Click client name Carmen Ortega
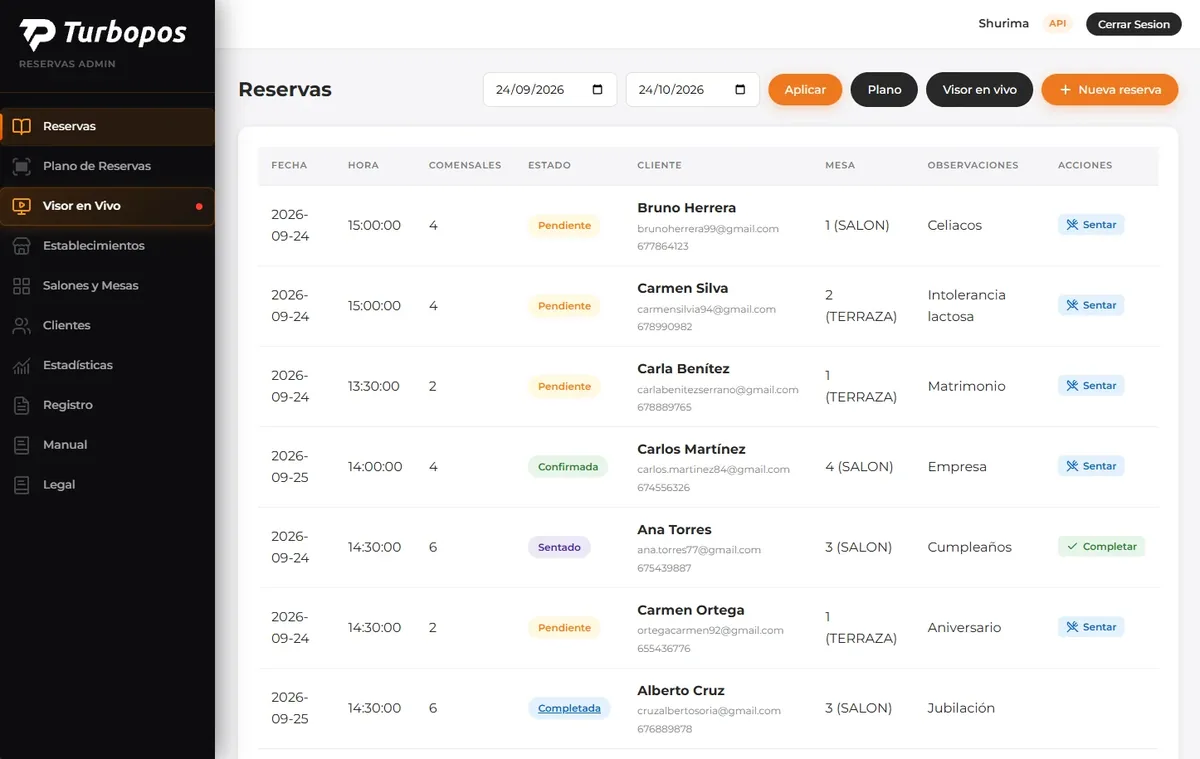 tap(691, 610)
